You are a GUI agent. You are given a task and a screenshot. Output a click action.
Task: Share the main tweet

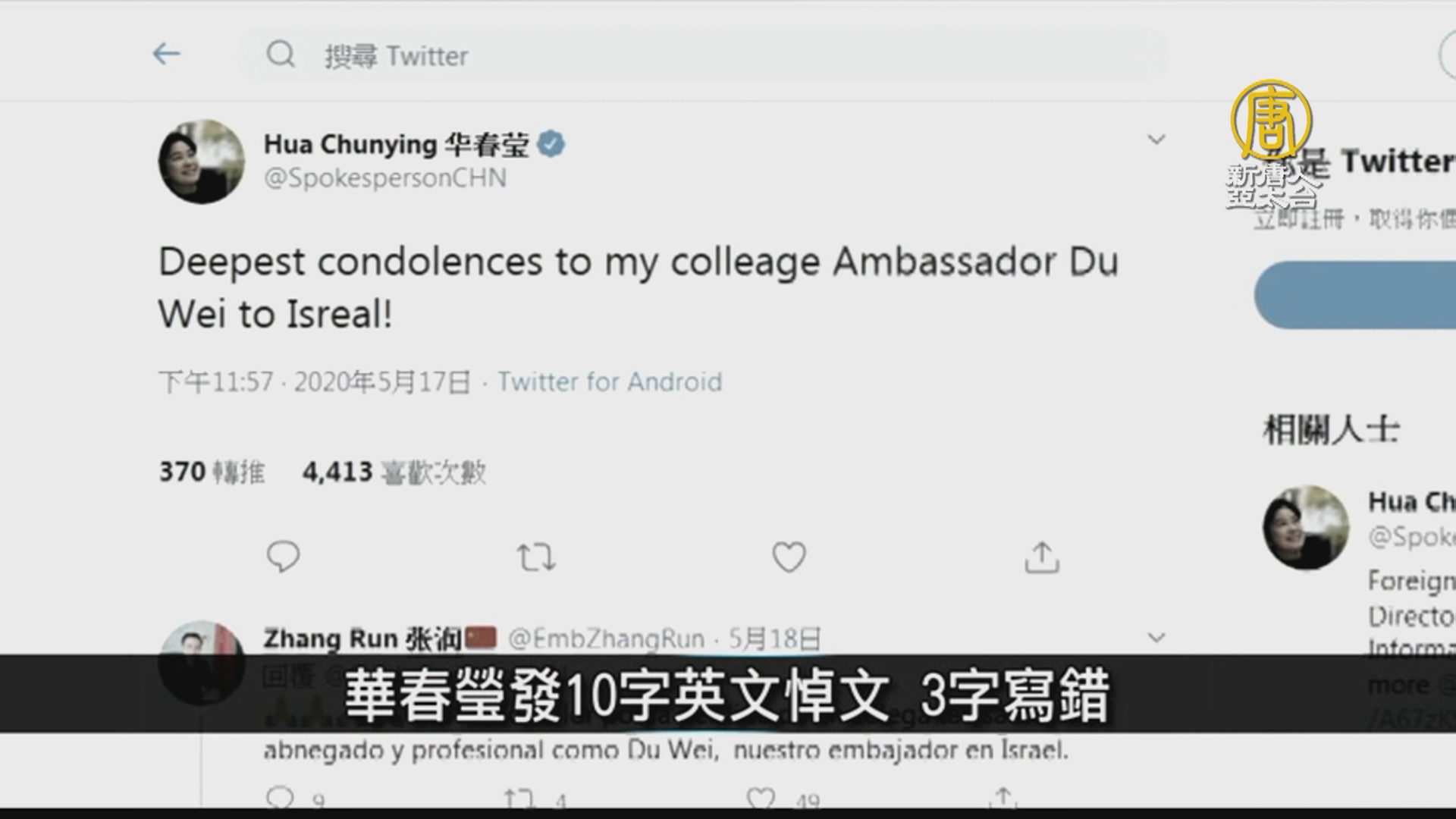(x=1042, y=557)
